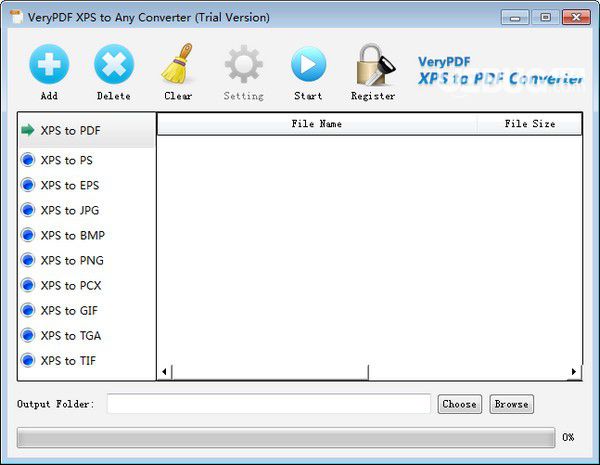The height and width of the screenshot is (465, 600).
Task: Click the Choose output folder button
Action: (x=460, y=404)
